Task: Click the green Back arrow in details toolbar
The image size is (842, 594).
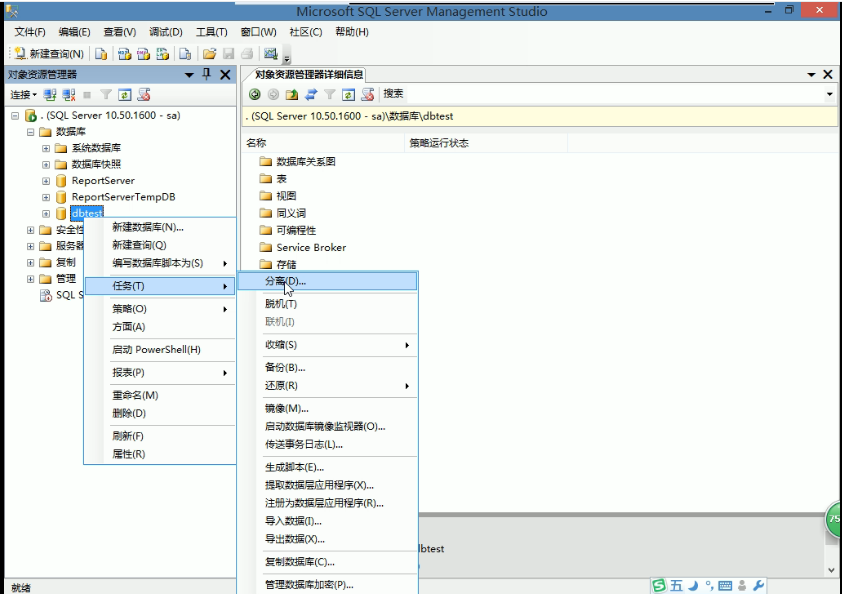Action: (255, 95)
